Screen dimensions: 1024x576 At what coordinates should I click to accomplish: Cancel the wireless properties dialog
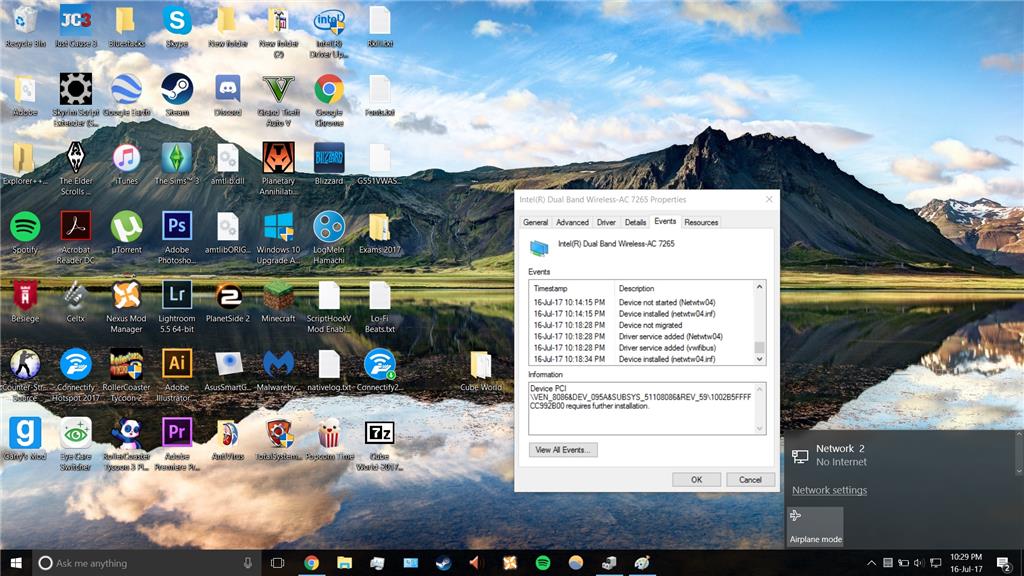click(750, 479)
